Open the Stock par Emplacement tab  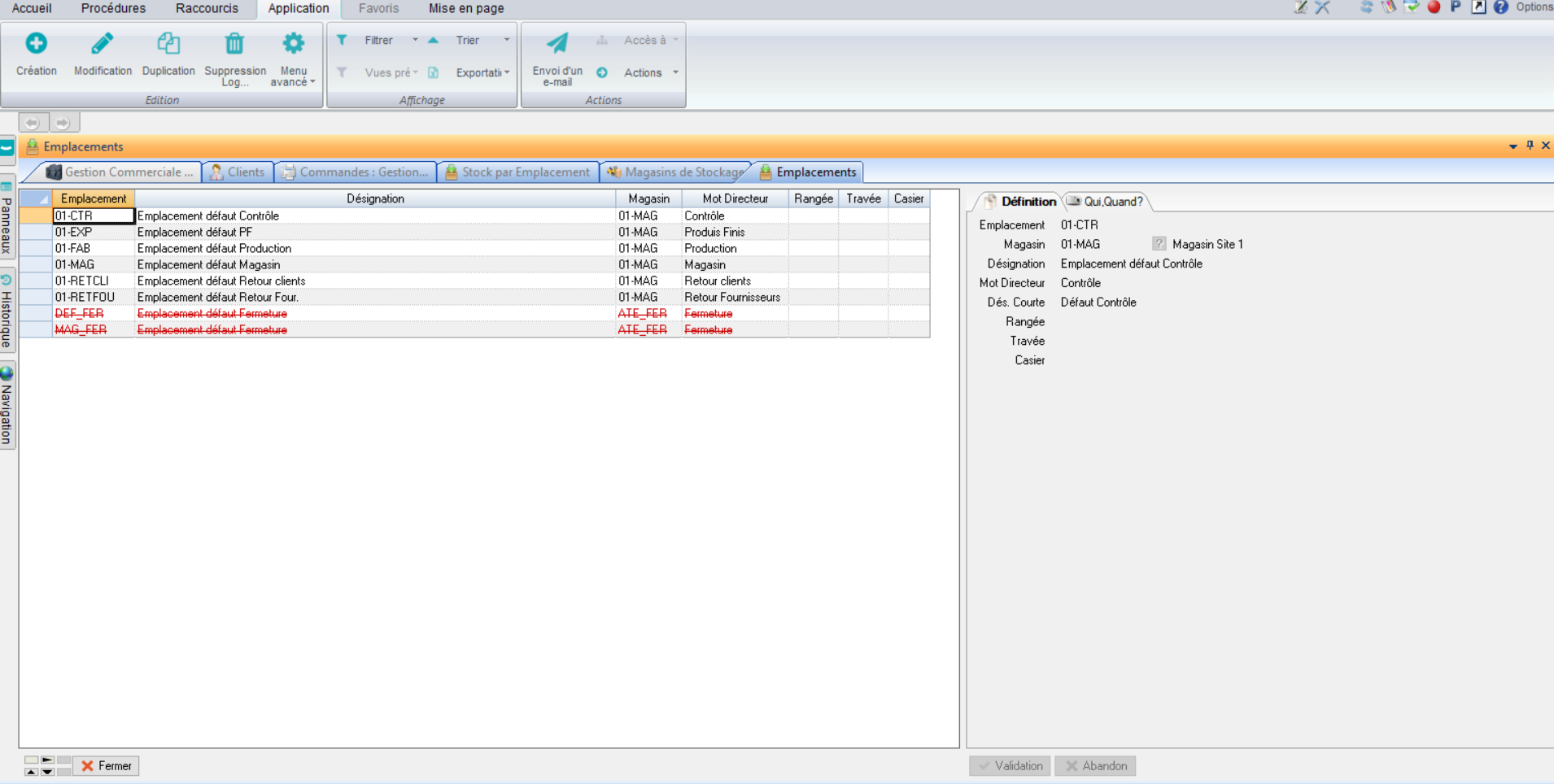pyautogui.click(x=518, y=172)
